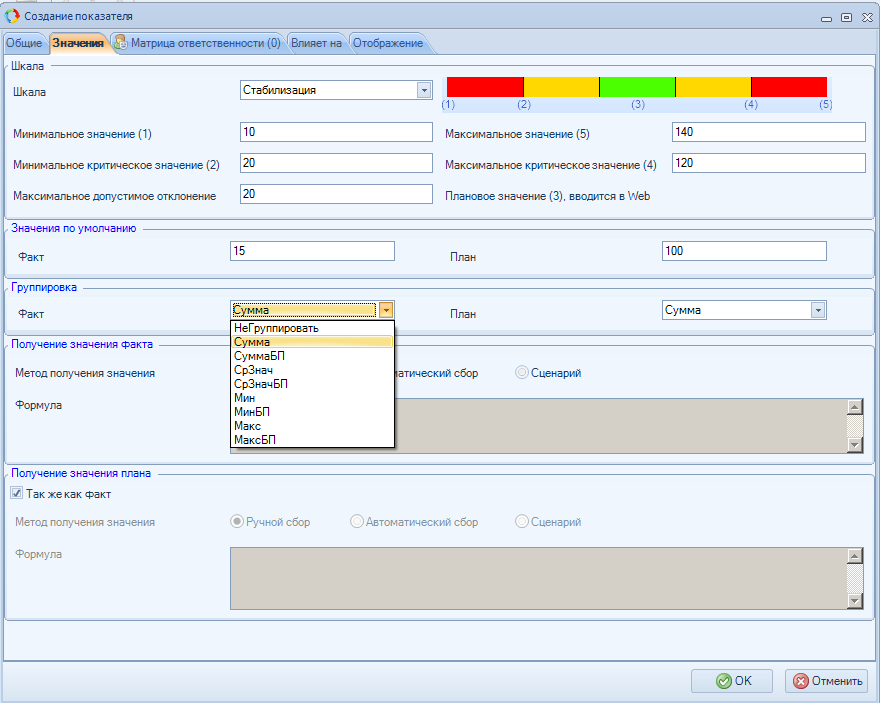Click the Матрица ответственности tab person icon
The image size is (880, 703).
(x=121, y=43)
